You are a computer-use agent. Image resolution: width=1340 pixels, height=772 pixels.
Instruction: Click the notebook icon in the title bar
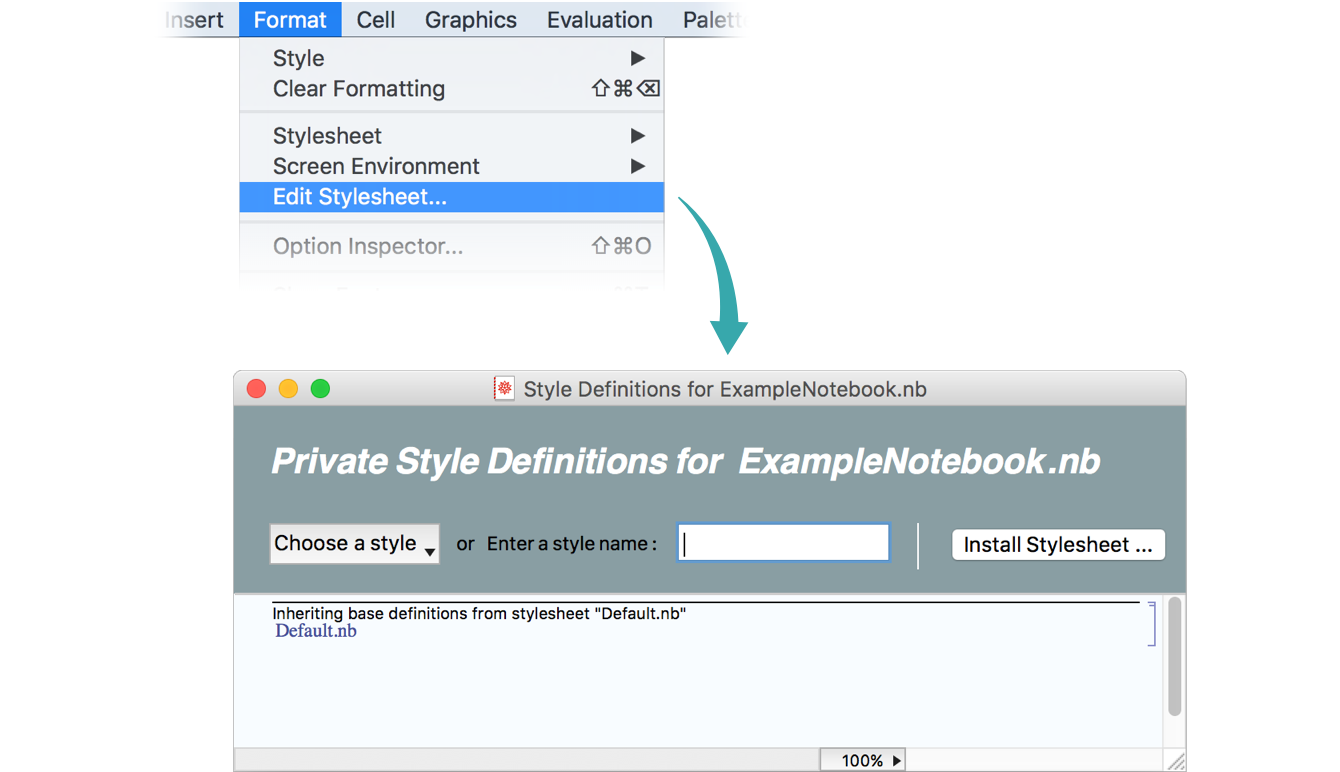coord(504,389)
